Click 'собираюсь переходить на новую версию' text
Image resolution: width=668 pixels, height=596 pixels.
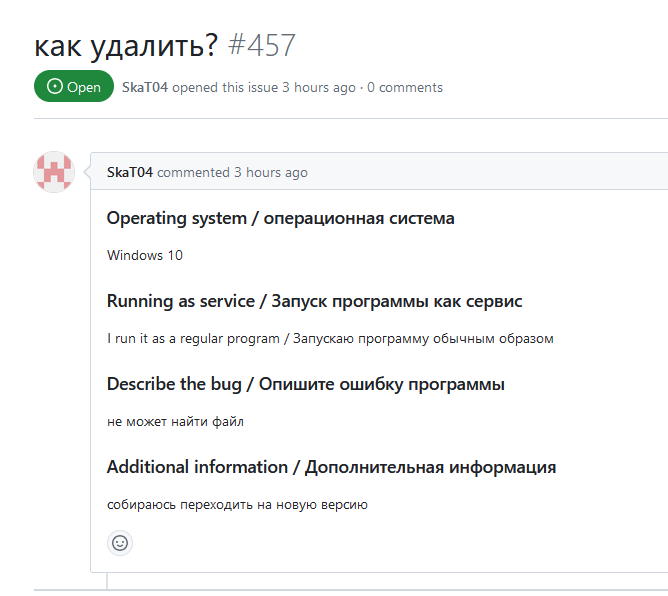237,505
